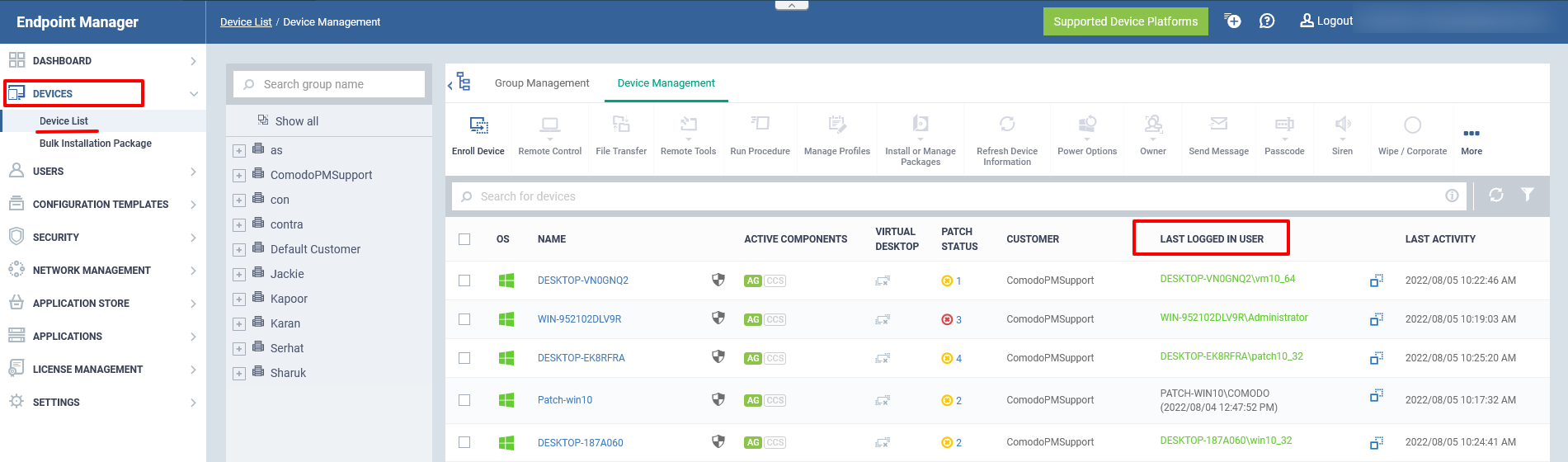Open Remote Tools option

coord(688,135)
